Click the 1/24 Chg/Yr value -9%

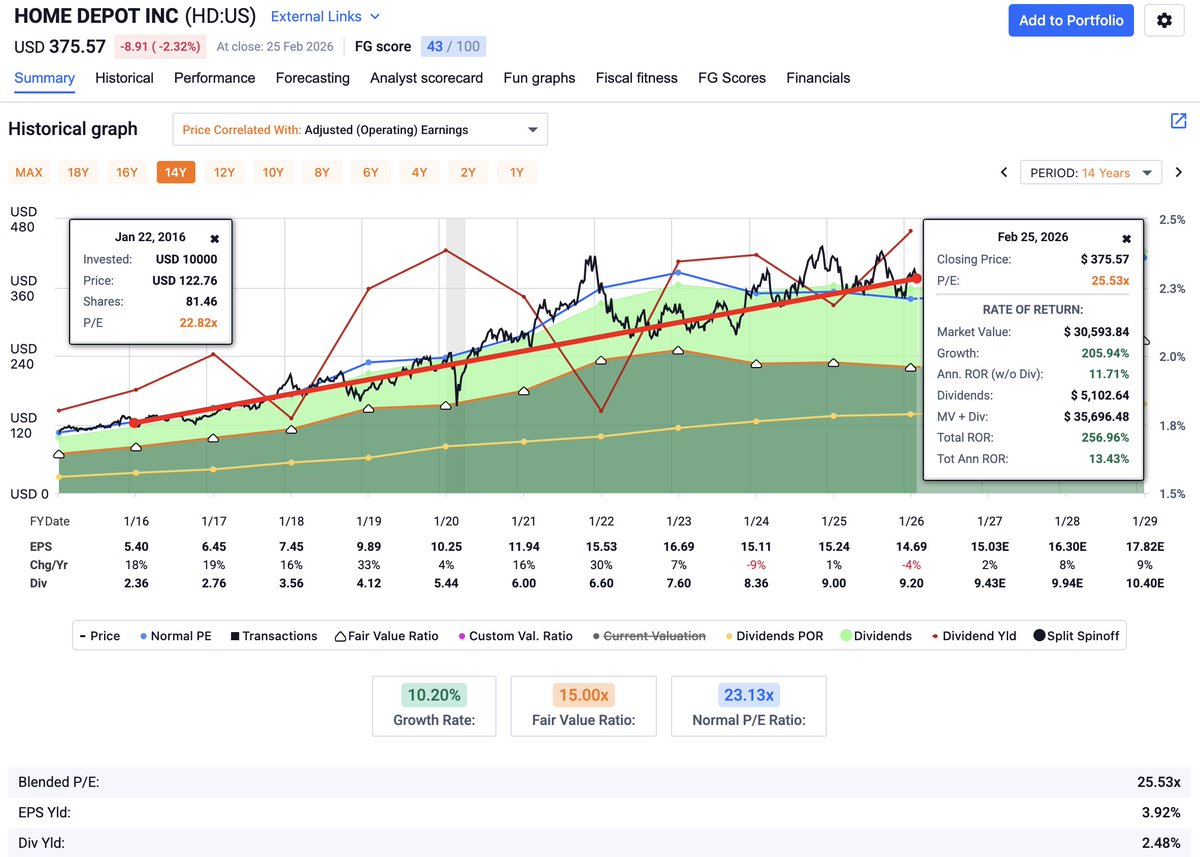756,564
